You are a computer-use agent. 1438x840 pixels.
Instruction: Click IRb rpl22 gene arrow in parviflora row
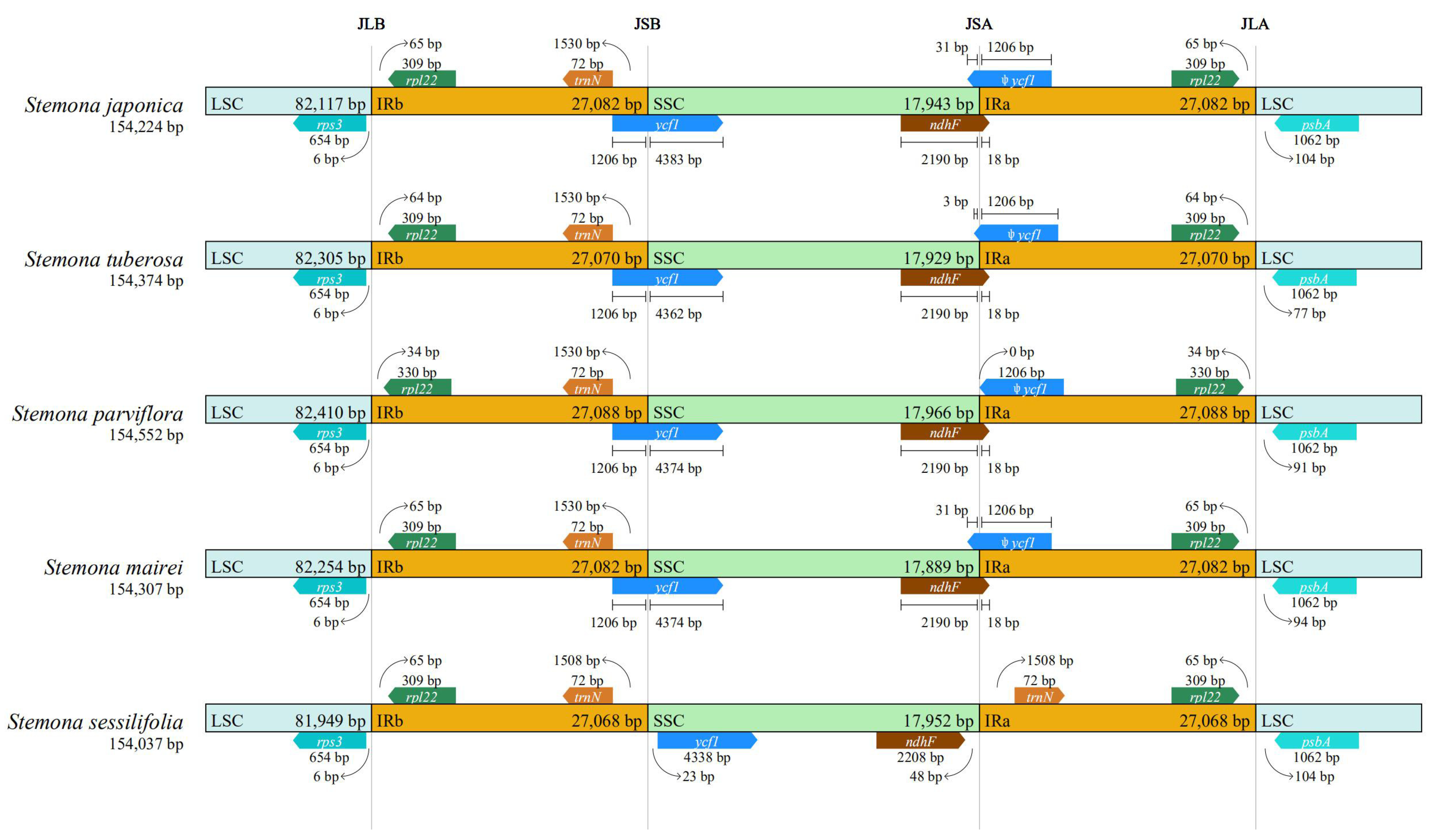[417, 388]
